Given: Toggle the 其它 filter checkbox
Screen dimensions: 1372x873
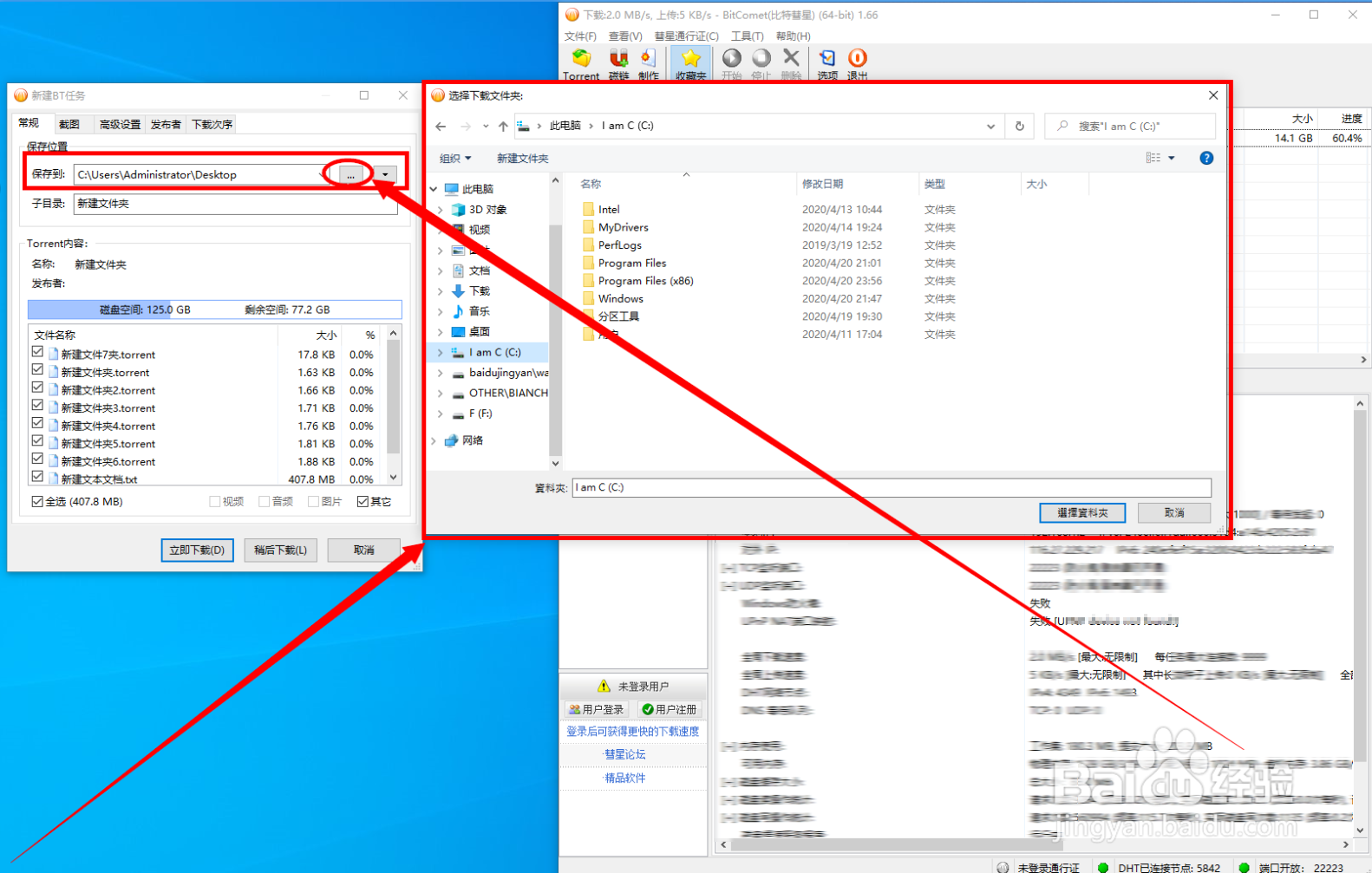Looking at the screenshot, I should click(363, 502).
